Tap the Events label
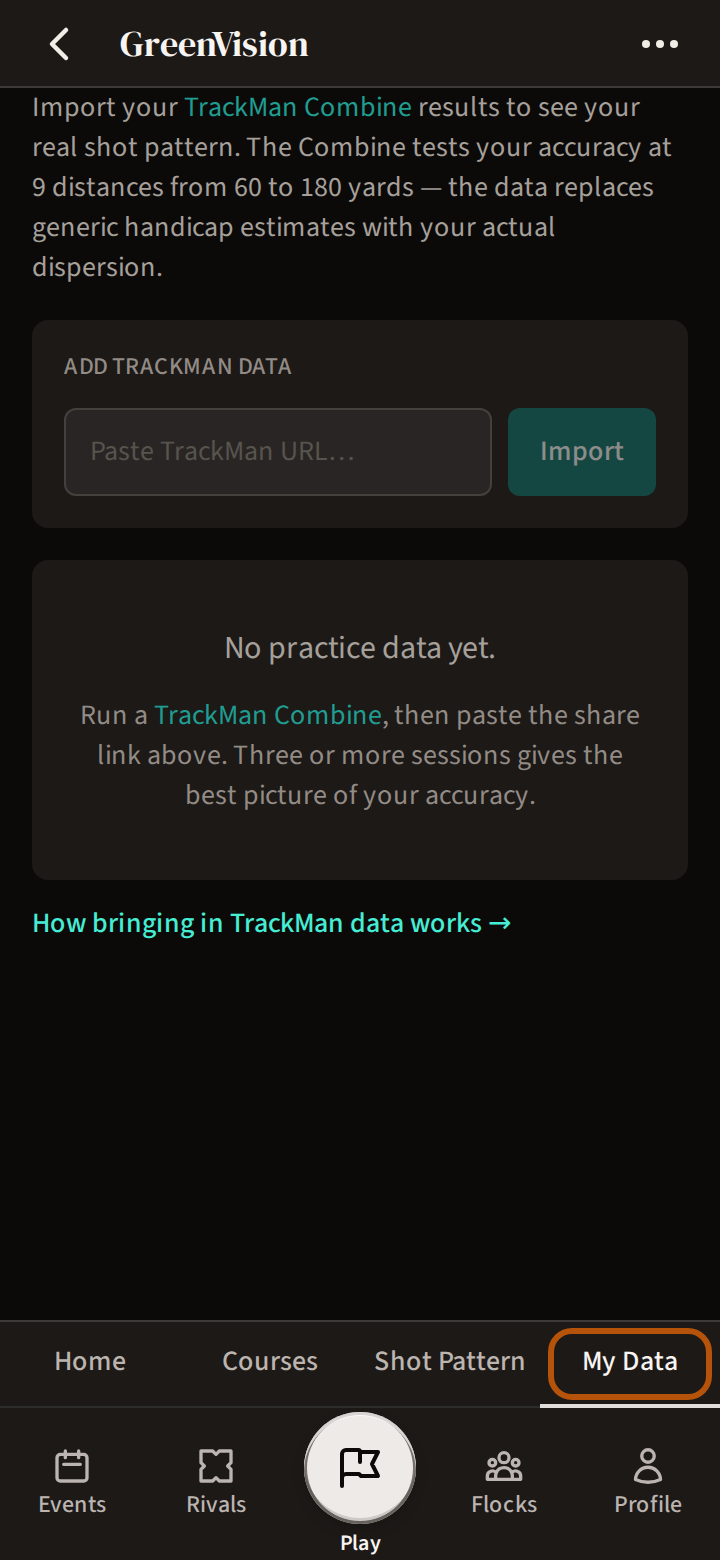720x1560 pixels. click(72, 1504)
